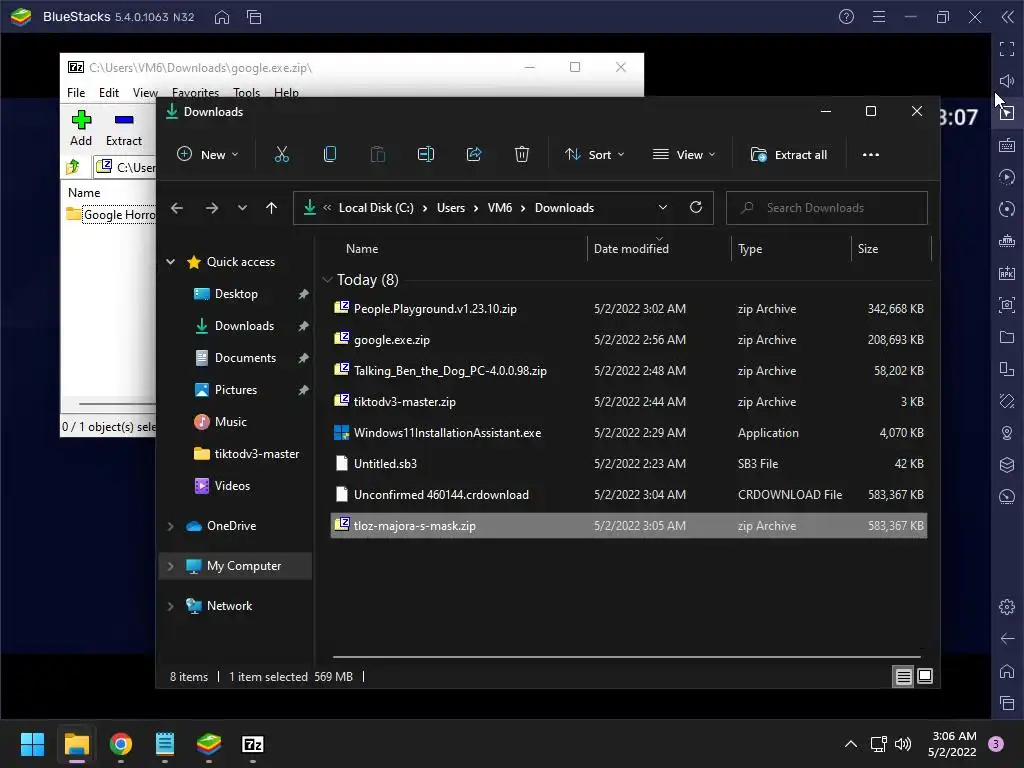Collapse the Quick access tree node
This screenshot has height=768, width=1024.
click(170, 262)
